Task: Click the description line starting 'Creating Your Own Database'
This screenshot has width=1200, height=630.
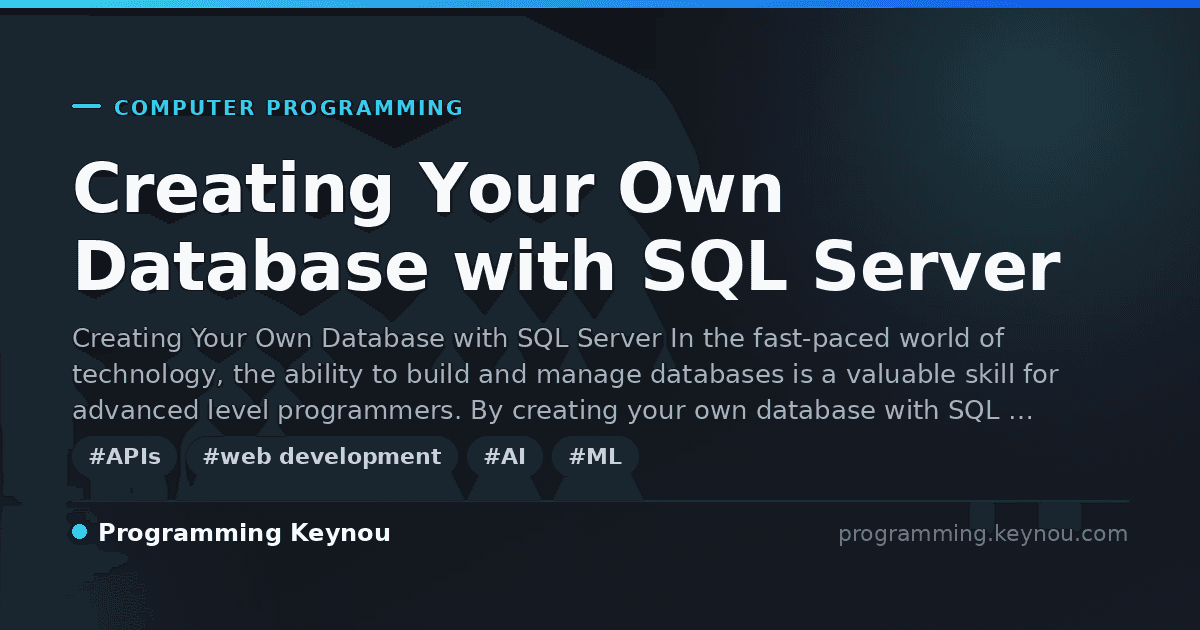Action: point(538,339)
